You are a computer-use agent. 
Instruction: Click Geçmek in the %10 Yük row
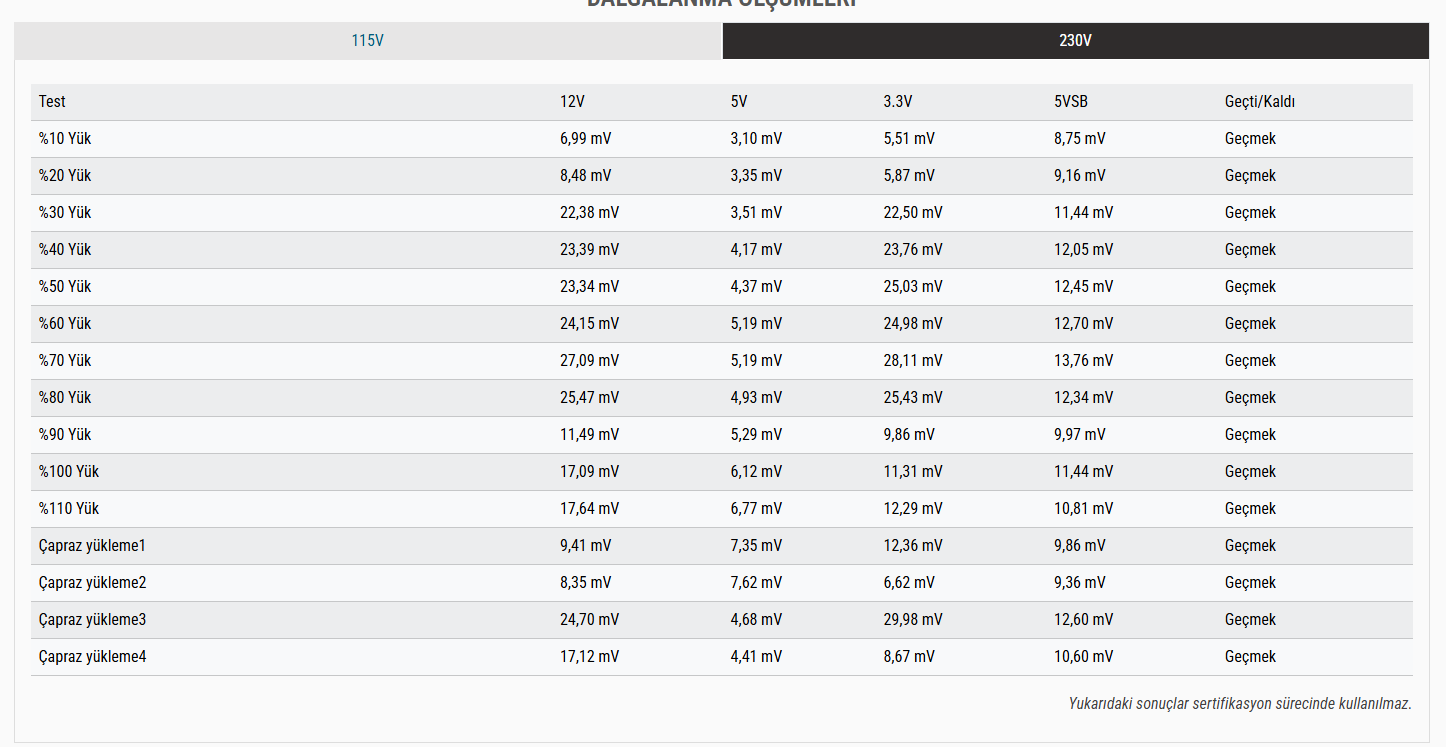(x=1251, y=139)
